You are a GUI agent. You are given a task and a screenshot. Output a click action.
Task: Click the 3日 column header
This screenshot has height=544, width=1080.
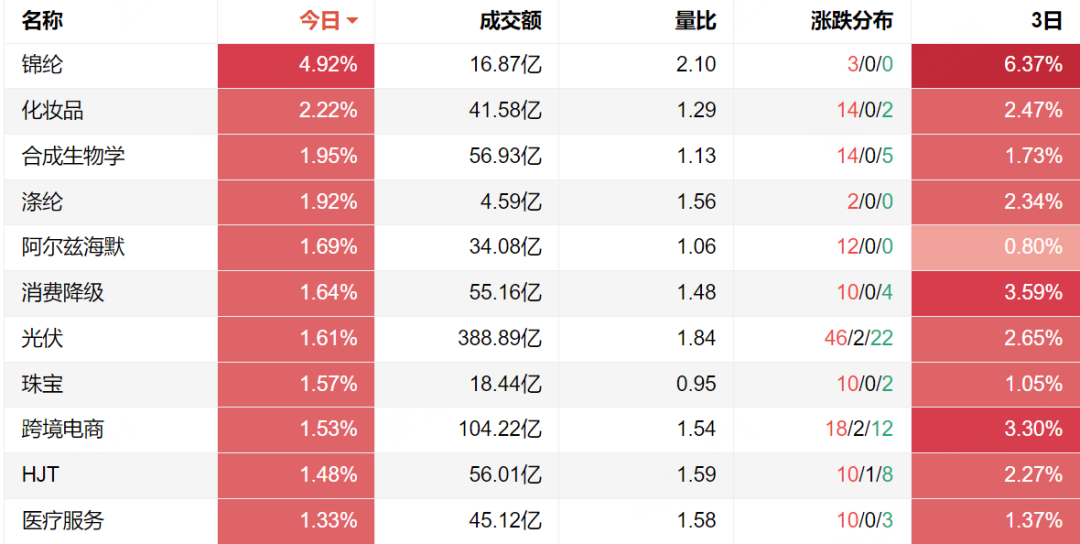click(x=1047, y=21)
